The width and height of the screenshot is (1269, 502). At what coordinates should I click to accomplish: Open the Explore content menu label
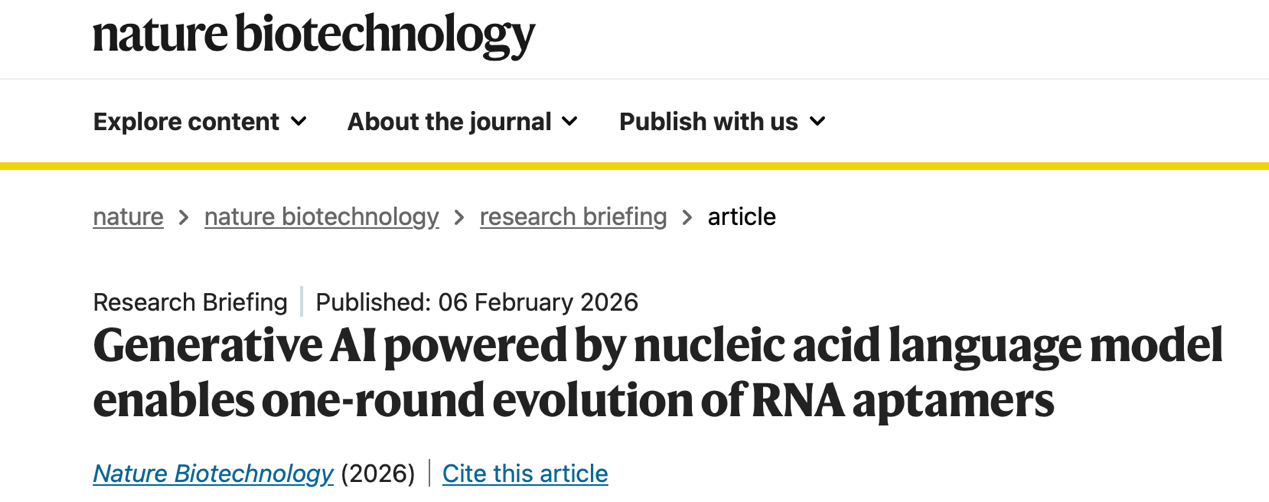click(186, 122)
